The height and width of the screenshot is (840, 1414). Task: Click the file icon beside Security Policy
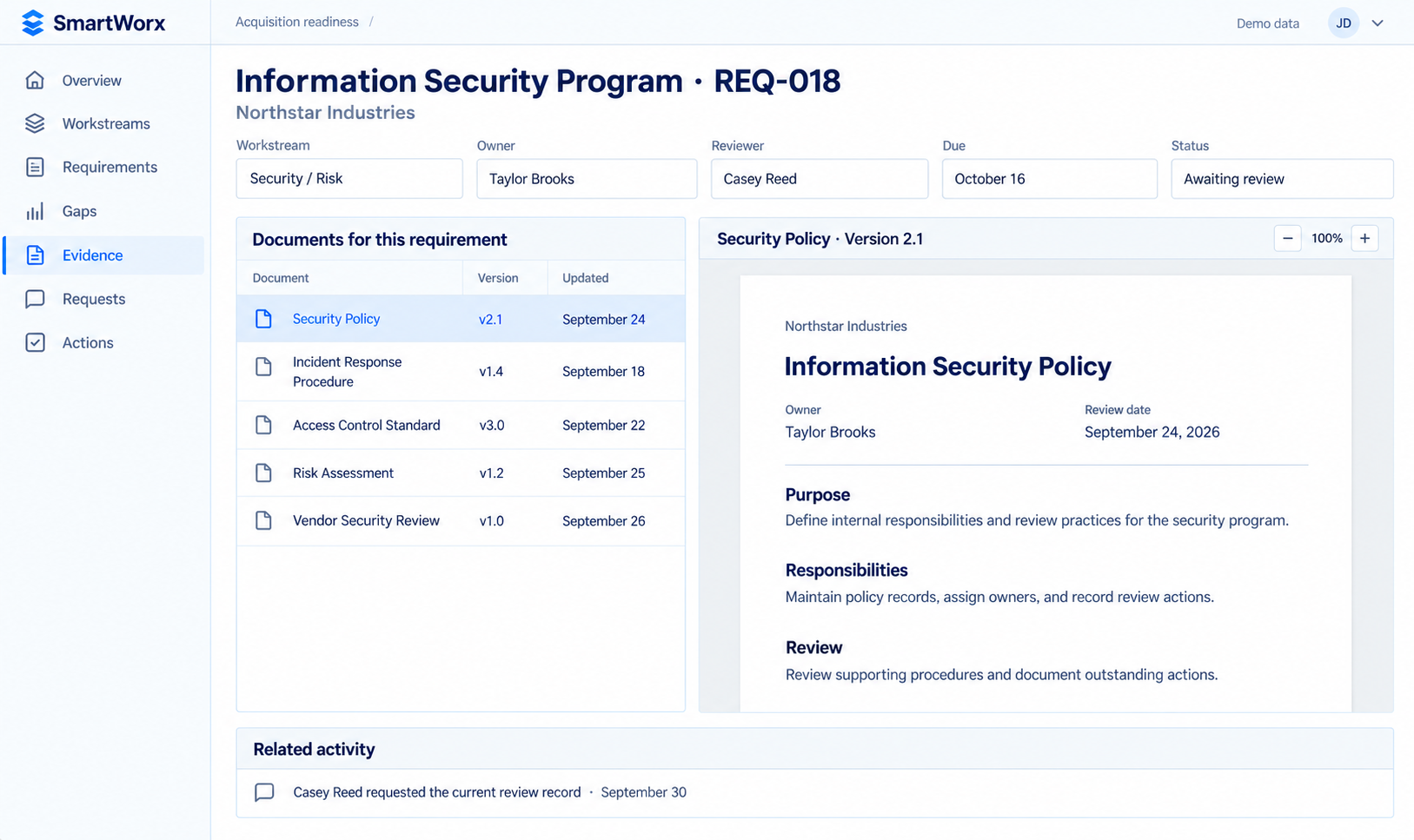(263, 319)
